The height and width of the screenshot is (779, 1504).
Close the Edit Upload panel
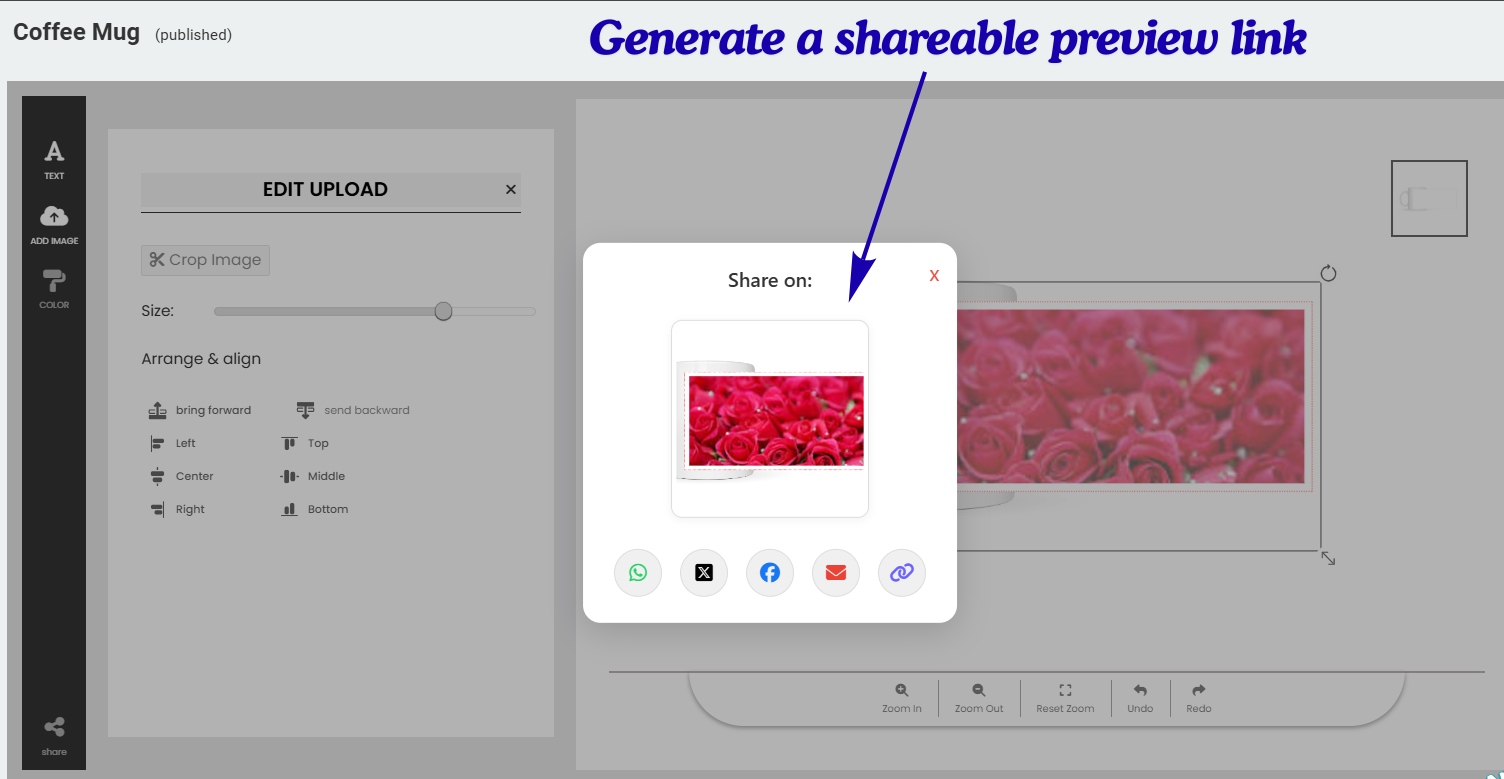[511, 189]
